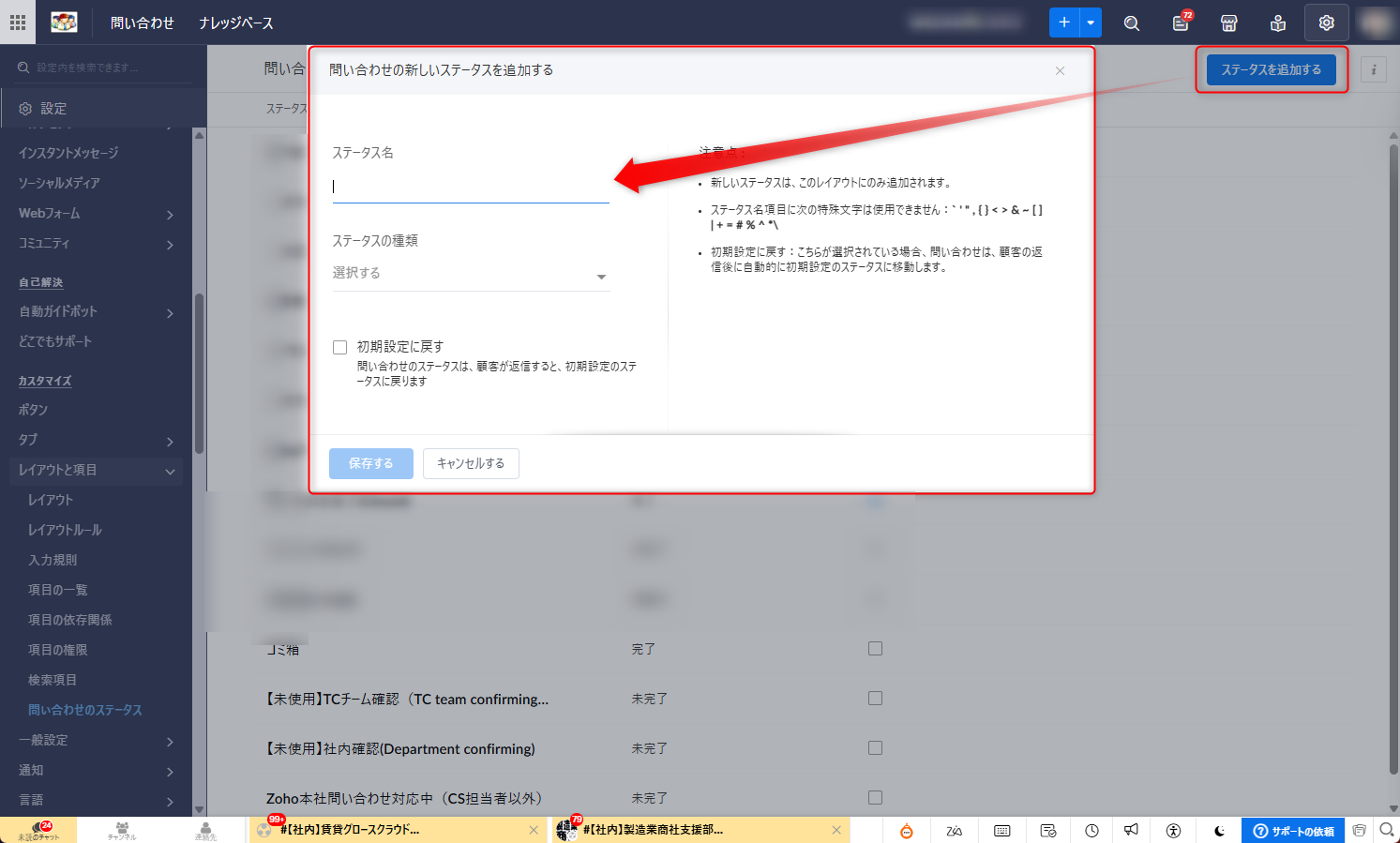Image resolution: width=1400 pixels, height=843 pixels.
Task: Click the setup gear icon in header
Action: coord(1326,23)
